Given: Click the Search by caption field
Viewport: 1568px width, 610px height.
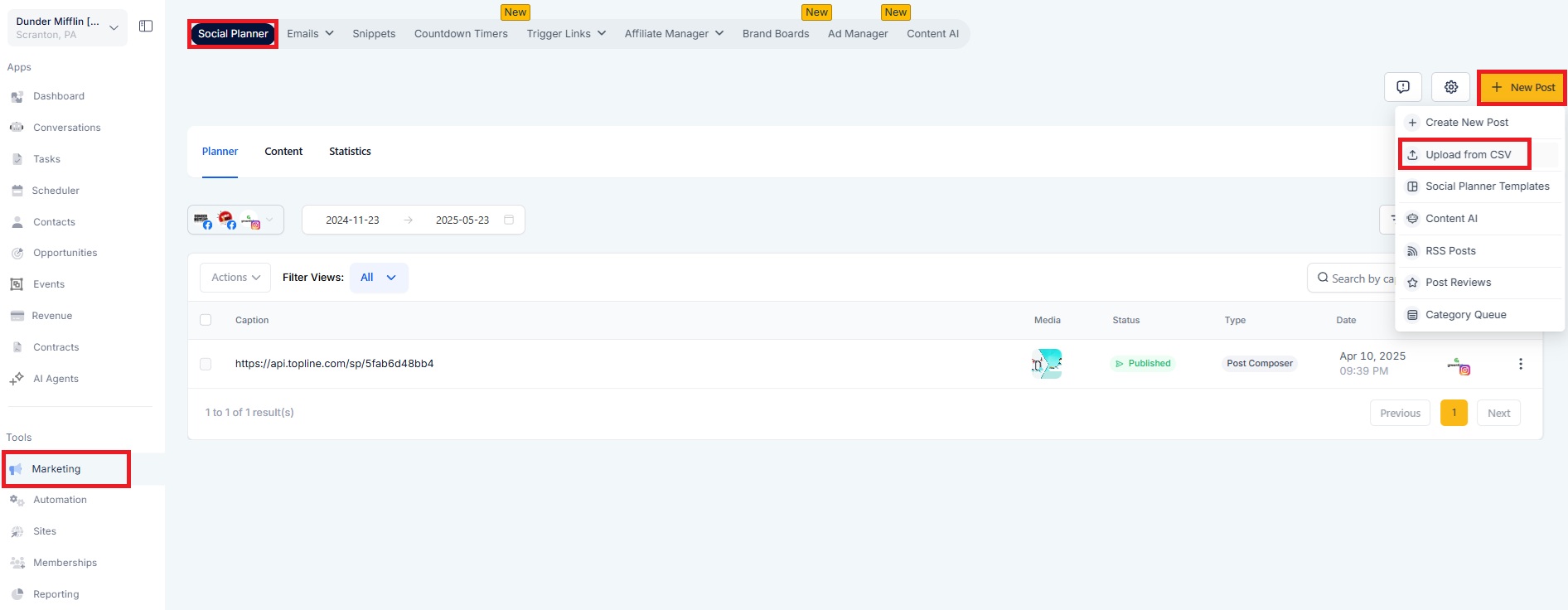Looking at the screenshot, I should (1353, 278).
